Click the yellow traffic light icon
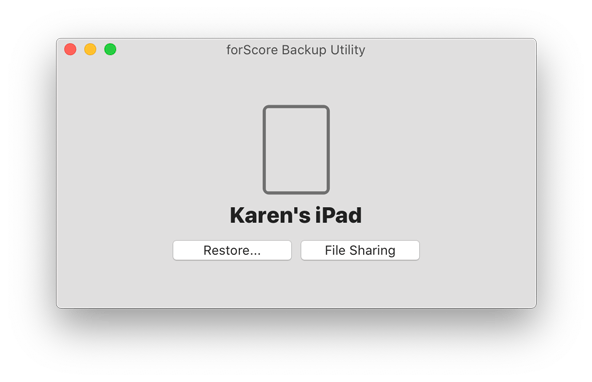 click(90, 49)
